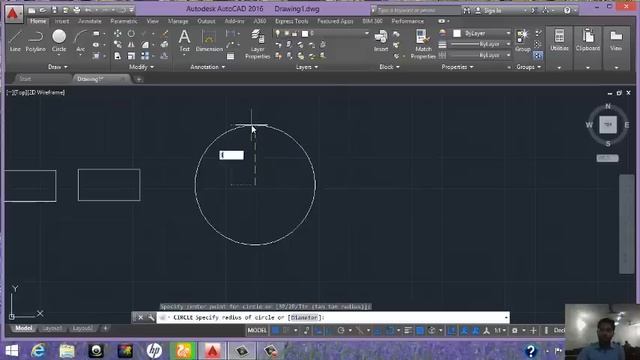Toggle lineweight display in status bar

(x=408, y=331)
